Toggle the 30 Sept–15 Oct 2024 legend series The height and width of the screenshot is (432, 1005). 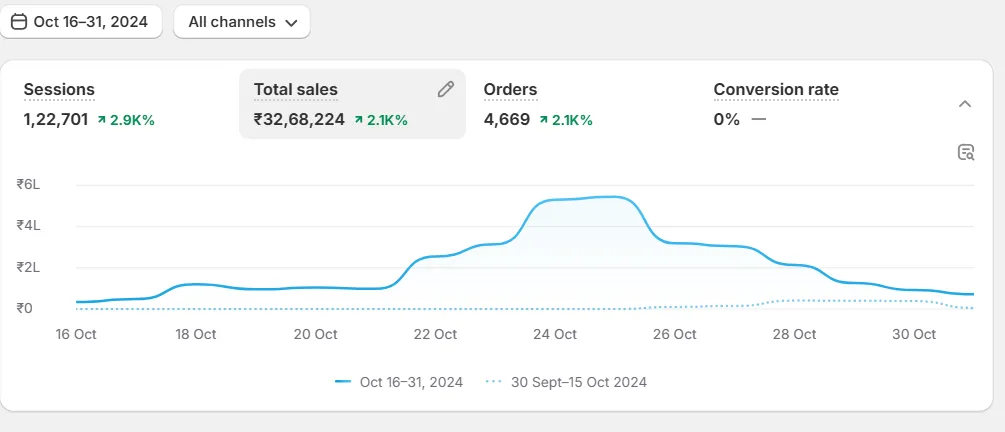click(566, 382)
